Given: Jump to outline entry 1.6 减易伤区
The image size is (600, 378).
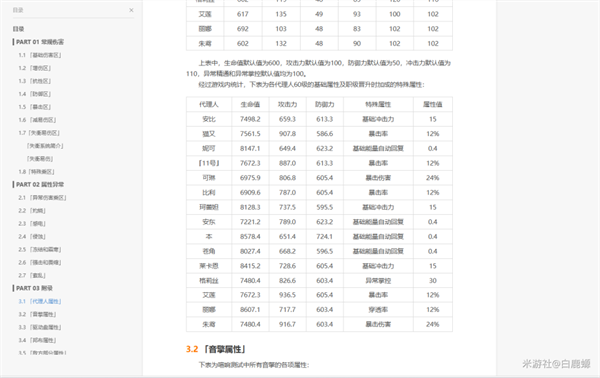Looking at the screenshot, I should (37, 120).
